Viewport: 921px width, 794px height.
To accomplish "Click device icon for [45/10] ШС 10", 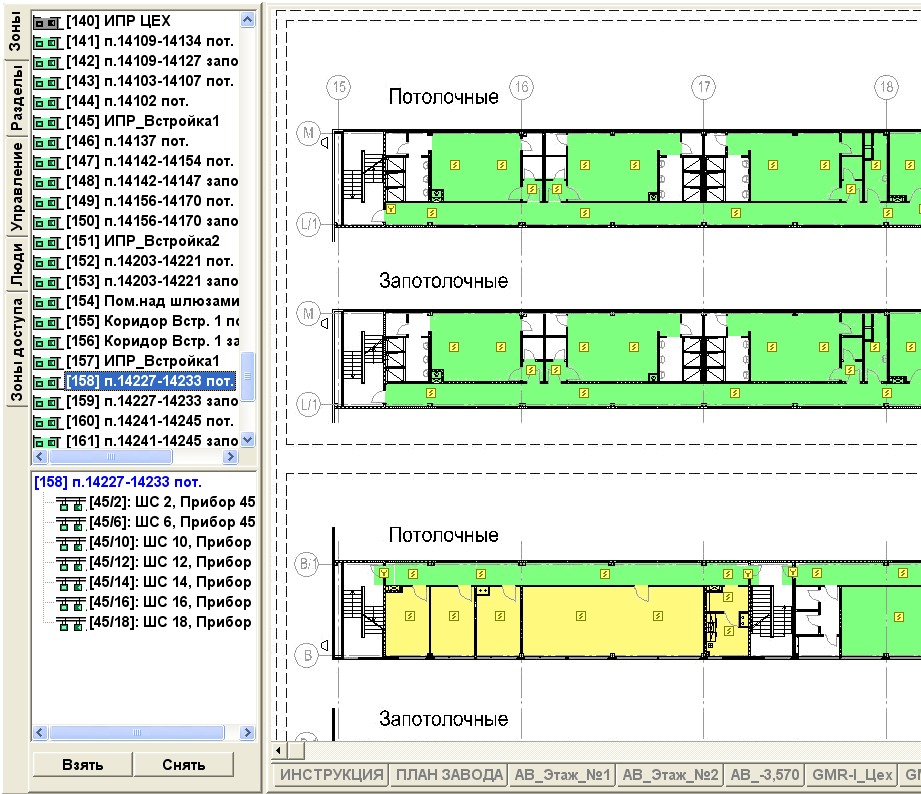I will pos(71,542).
